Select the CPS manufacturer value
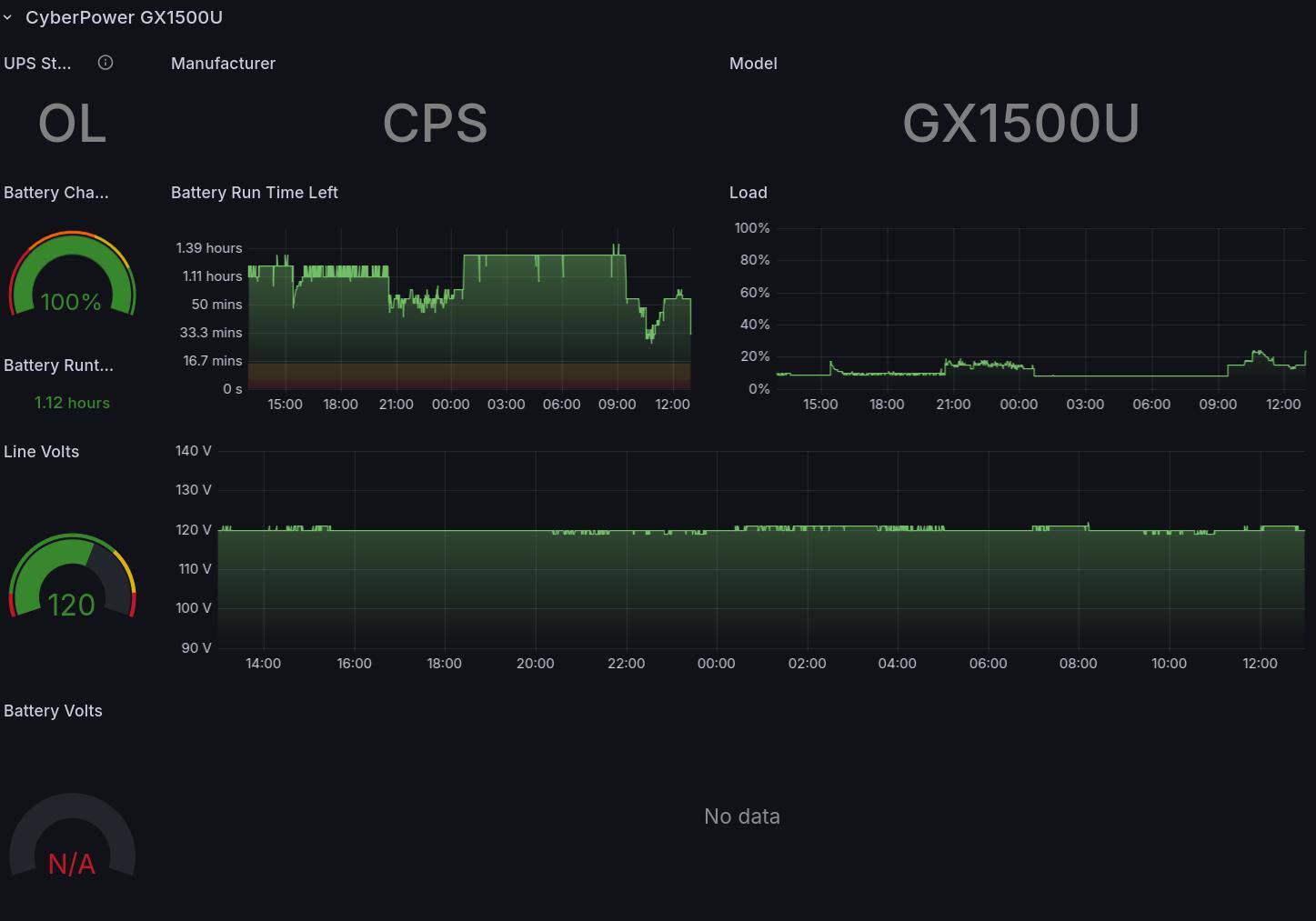This screenshot has width=1316, height=921. click(x=435, y=124)
